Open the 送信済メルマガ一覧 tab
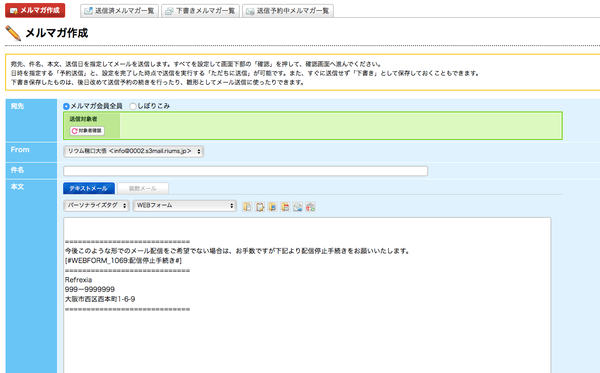Screen dimensions: 600x373 coord(119,11)
